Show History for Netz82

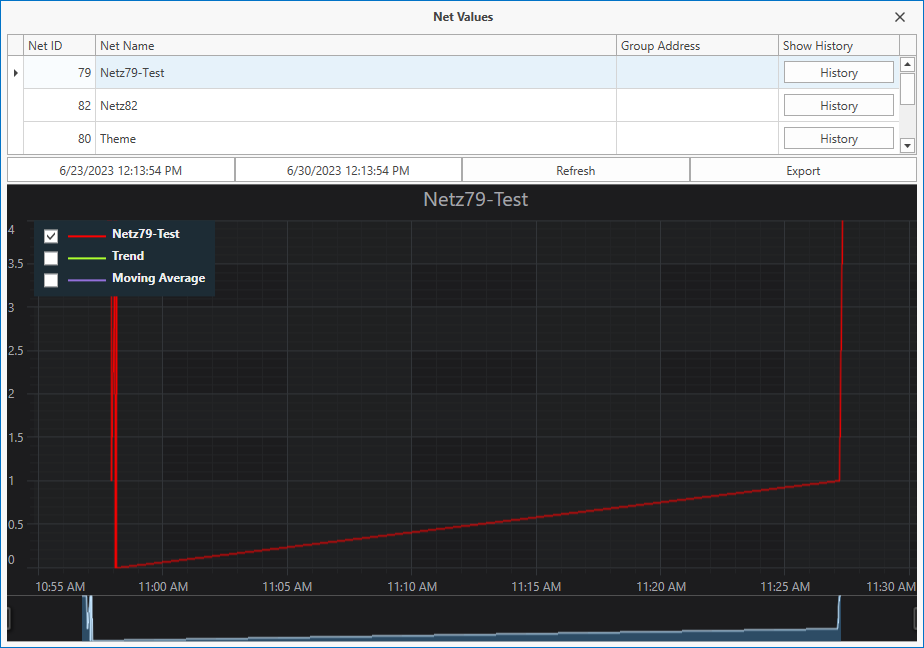pos(839,105)
